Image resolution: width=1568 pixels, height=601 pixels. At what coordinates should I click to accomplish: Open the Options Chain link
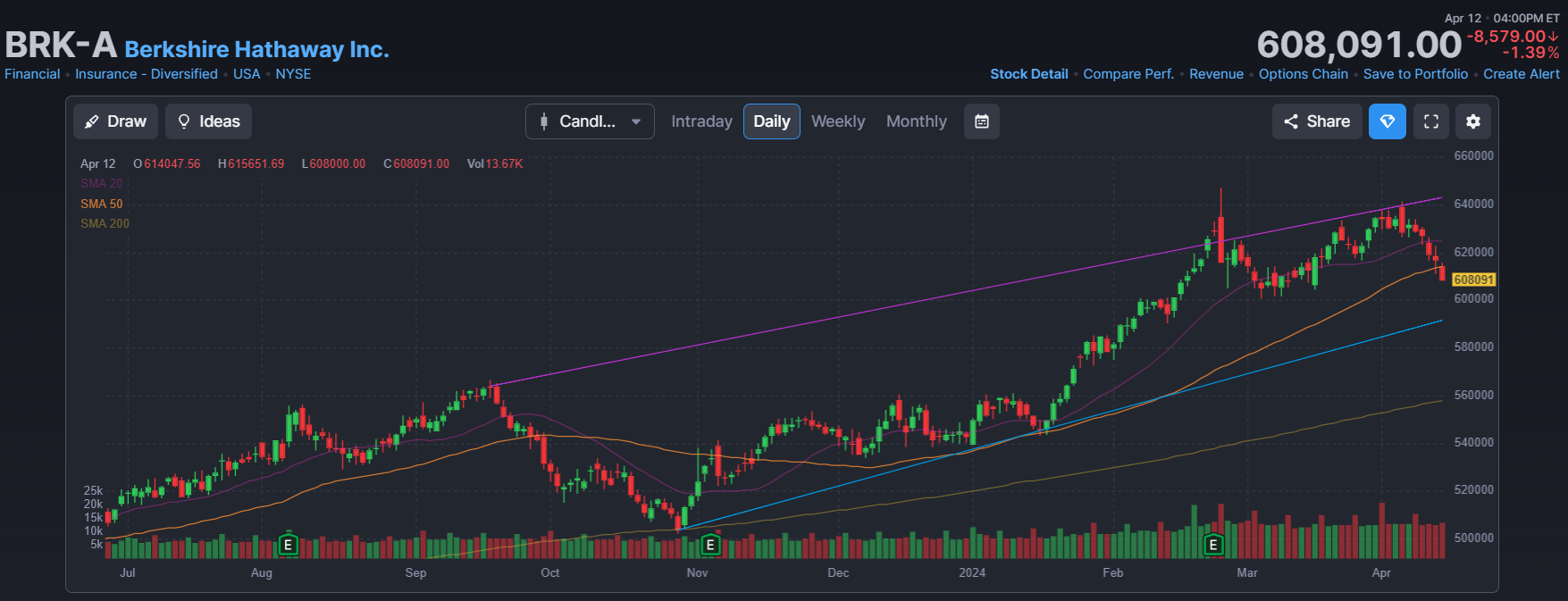[x=1304, y=74]
